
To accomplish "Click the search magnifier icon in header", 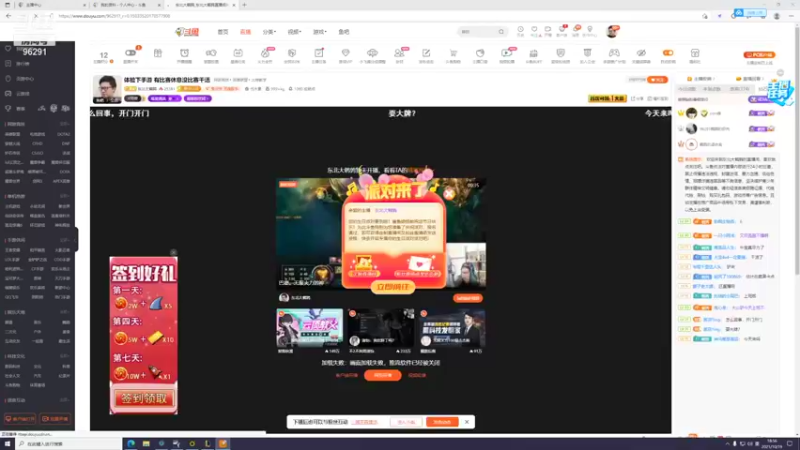I will [501, 32].
